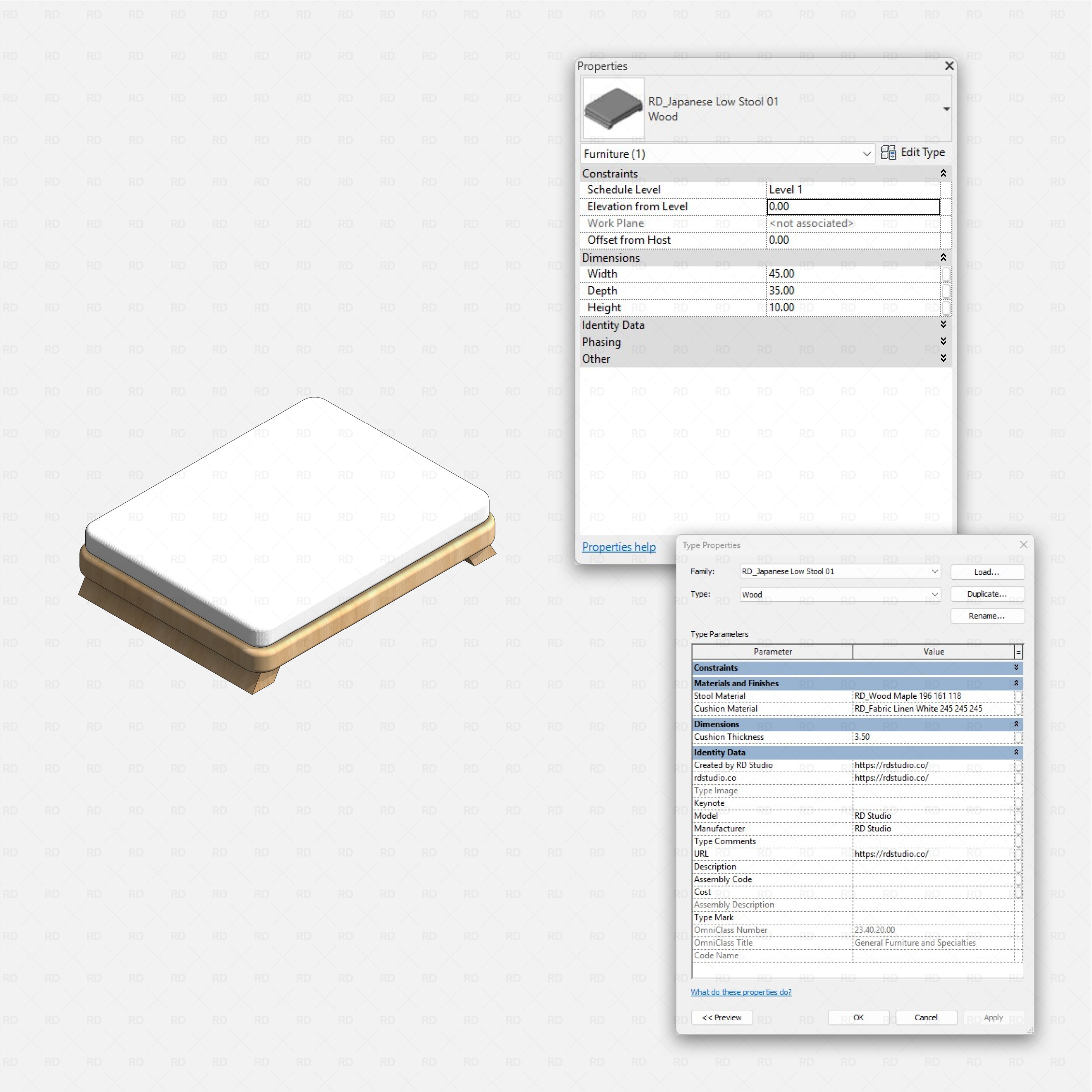Click the Type Mark value cell

pyautogui.click(x=933, y=918)
